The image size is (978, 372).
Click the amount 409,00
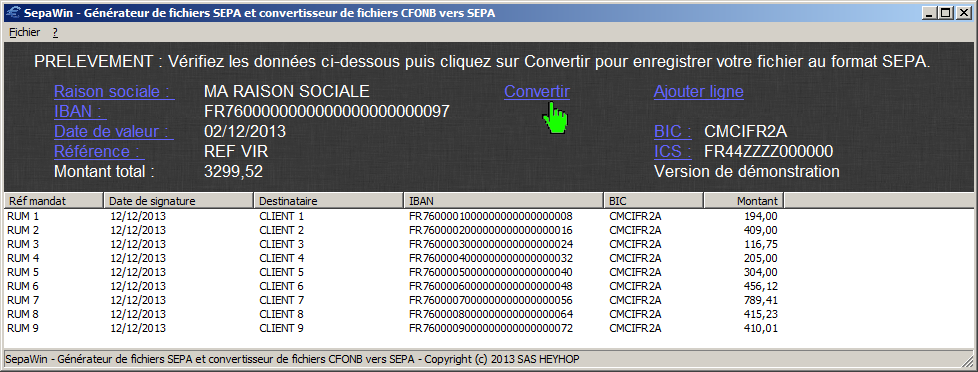pyautogui.click(x=761, y=230)
